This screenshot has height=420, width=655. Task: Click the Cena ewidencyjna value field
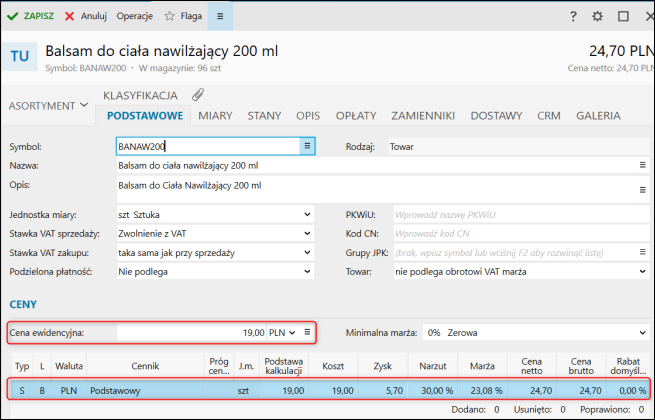click(x=191, y=333)
